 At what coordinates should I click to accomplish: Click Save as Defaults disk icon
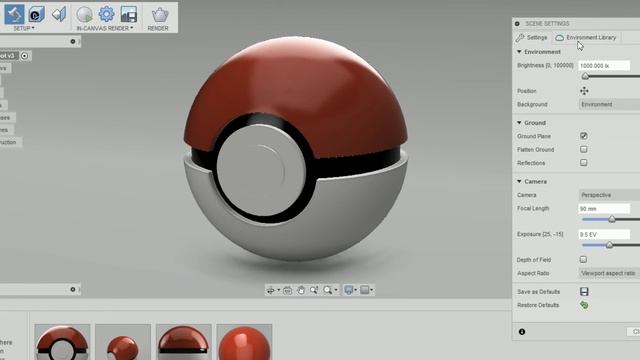[x=584, y=291]
